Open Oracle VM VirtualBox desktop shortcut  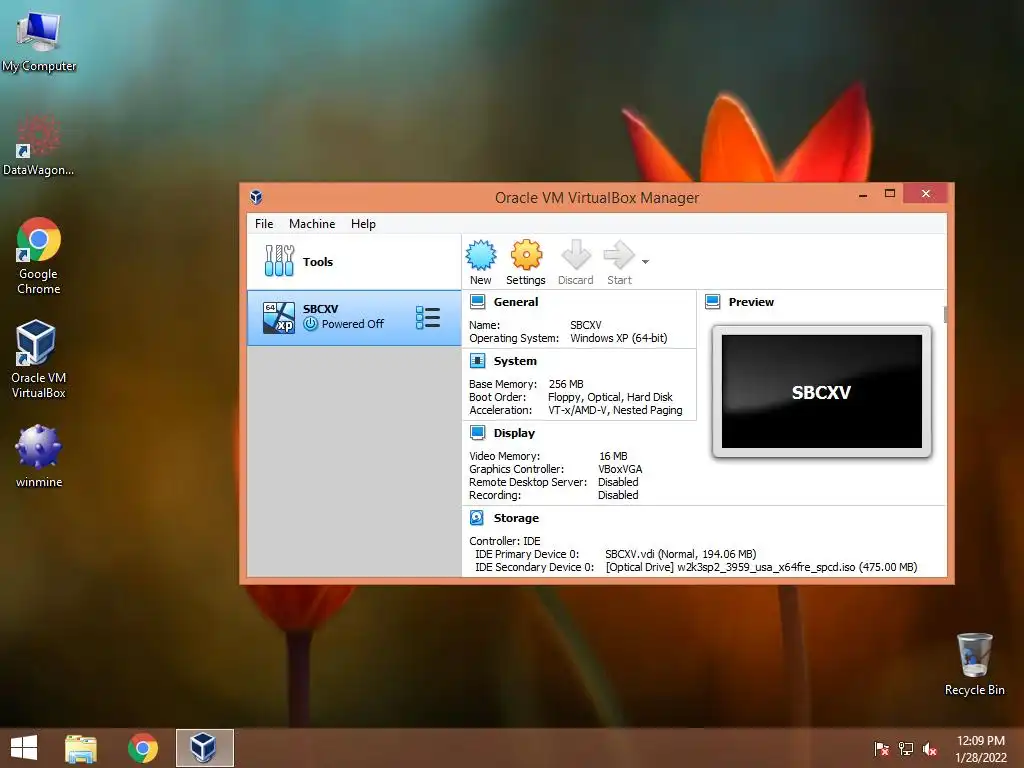[x=39, y=359]
